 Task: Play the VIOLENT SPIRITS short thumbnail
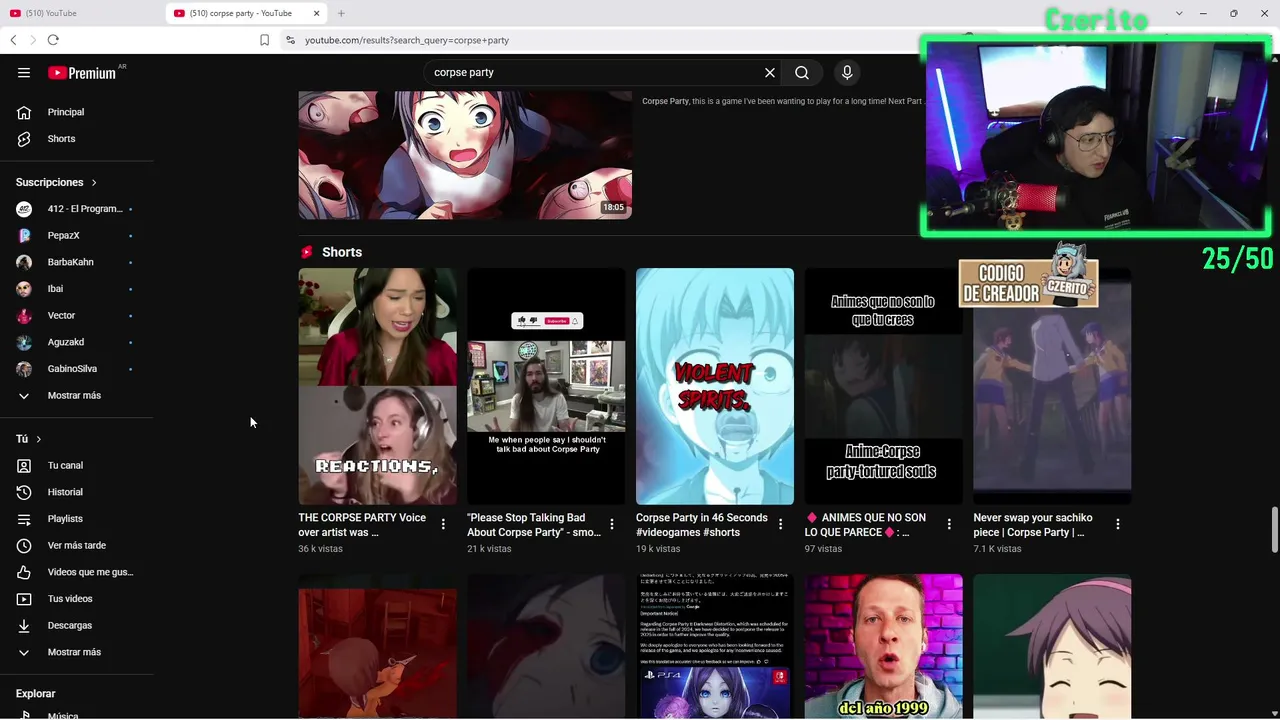(715, 386)
